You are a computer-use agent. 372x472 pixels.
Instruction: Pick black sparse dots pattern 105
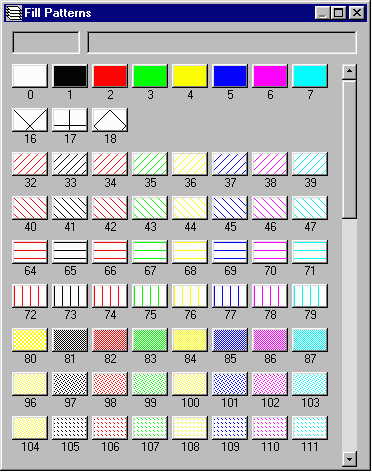click(70, 428)
